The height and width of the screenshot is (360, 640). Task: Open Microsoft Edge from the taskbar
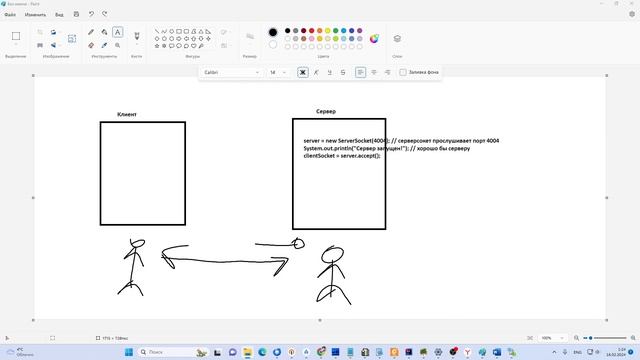[262, 352]
